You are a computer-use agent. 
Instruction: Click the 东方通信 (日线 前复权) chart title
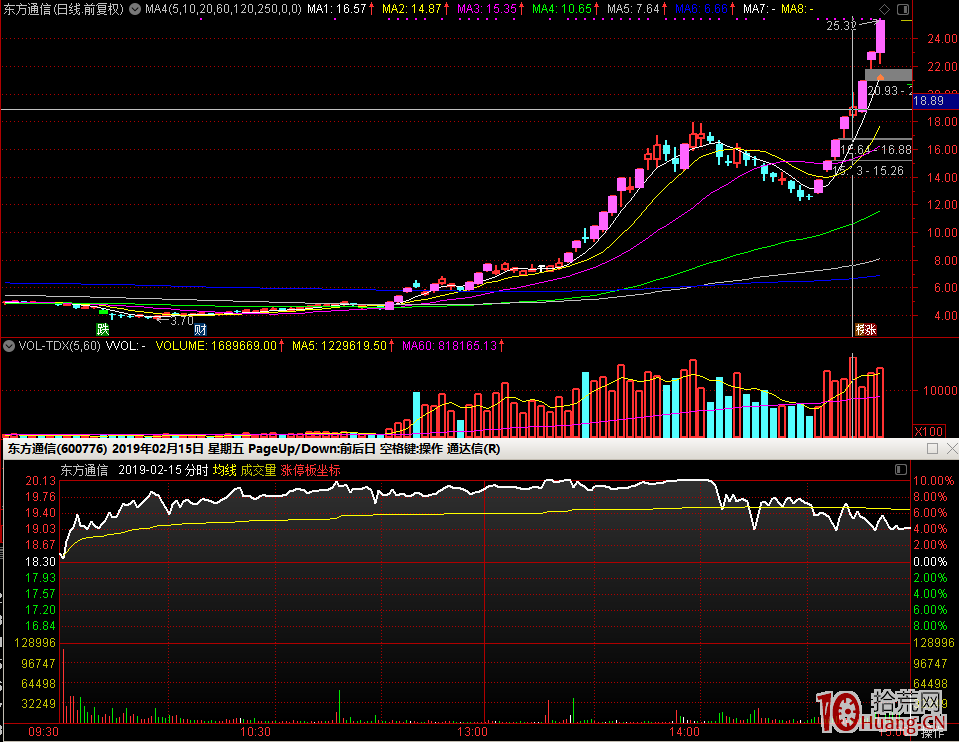point(63,9)
